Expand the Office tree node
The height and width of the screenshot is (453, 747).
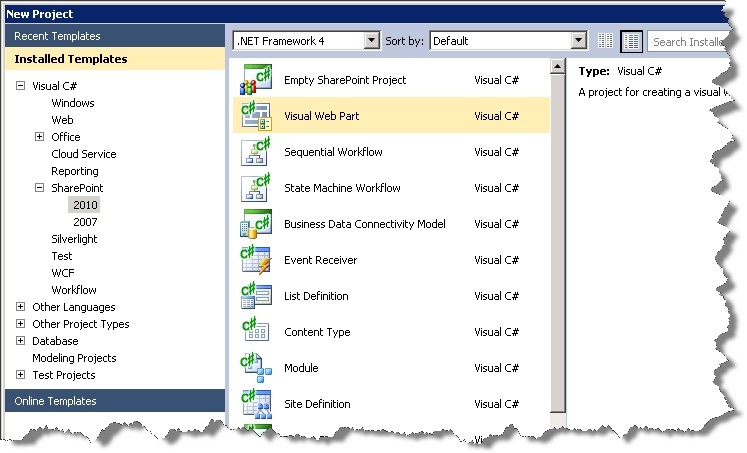(40, 137)
